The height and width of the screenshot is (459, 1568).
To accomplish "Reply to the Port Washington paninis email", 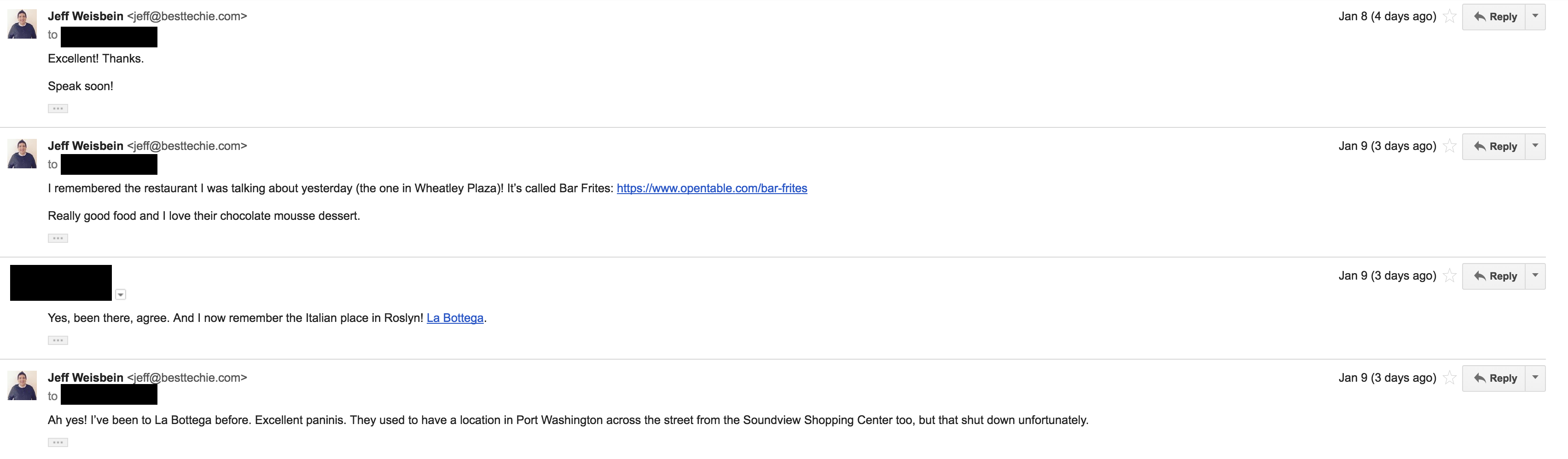I will (x=1494, y=378).
